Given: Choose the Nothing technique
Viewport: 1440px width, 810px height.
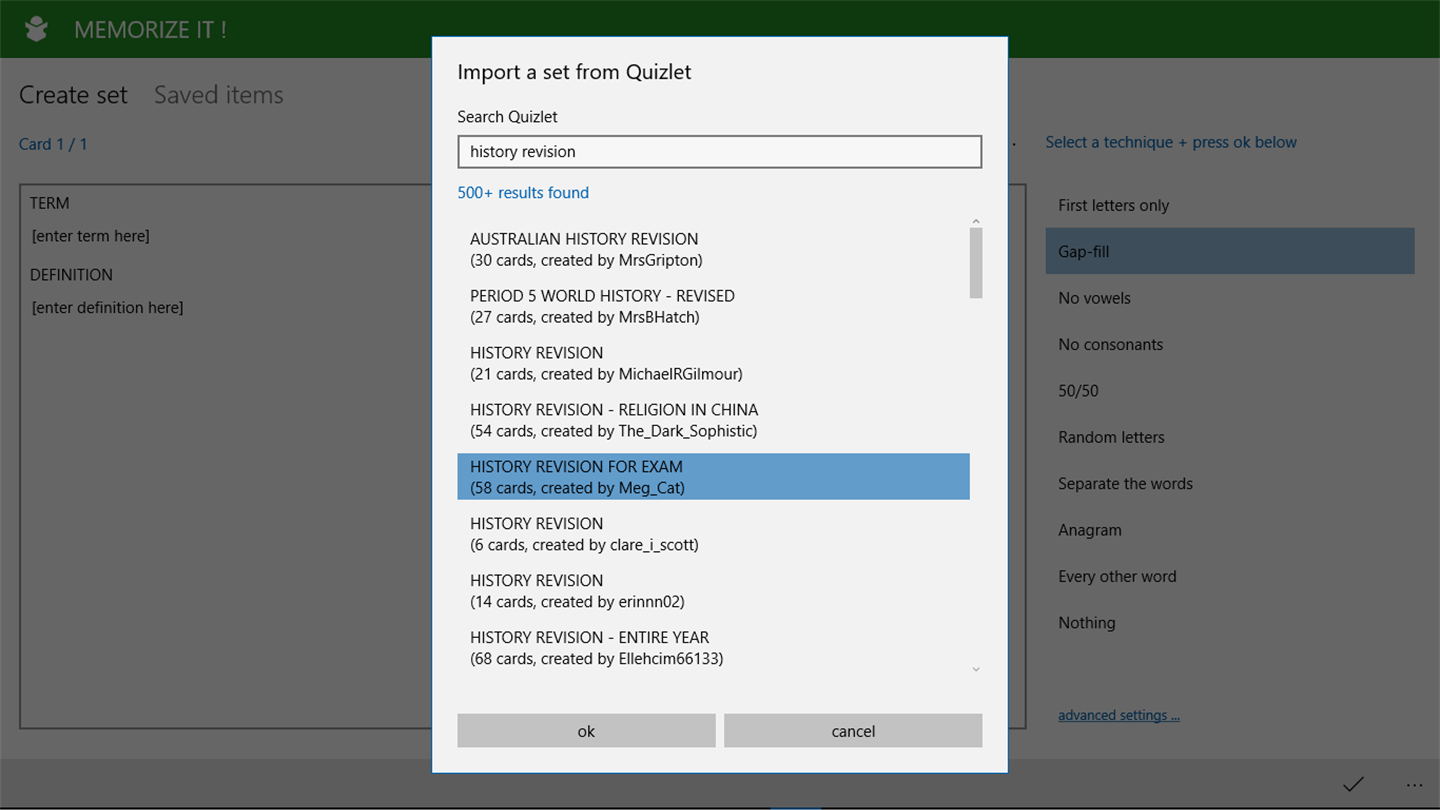Looking at the screenshot, I should click(1230, 623).
